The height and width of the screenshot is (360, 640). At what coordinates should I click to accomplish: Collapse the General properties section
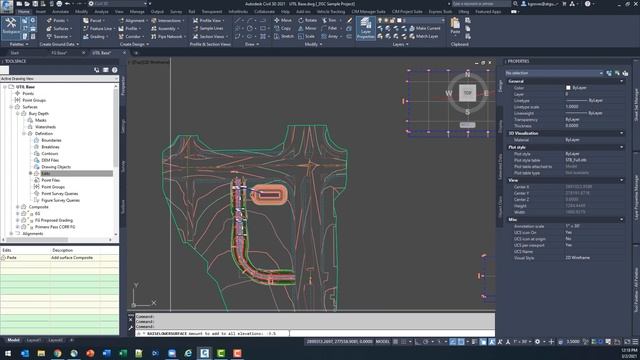(x=621, y=81)
